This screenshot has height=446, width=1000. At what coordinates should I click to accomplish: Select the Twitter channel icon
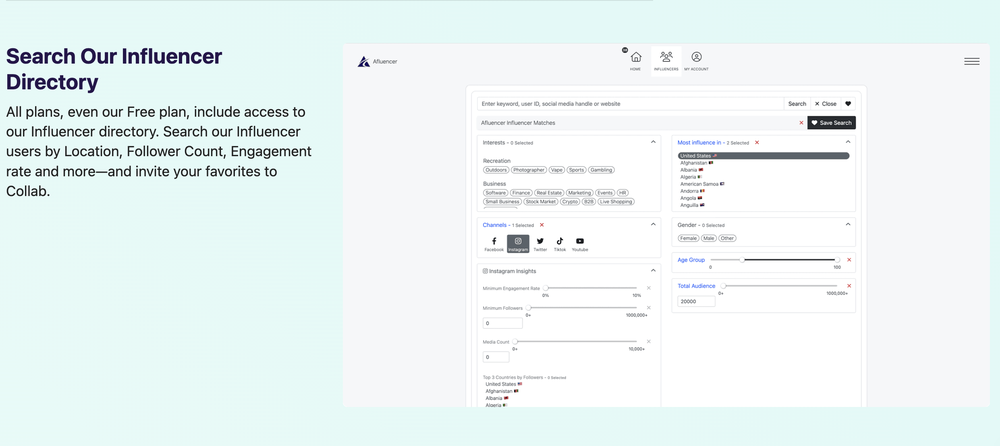tap(540, 241)
